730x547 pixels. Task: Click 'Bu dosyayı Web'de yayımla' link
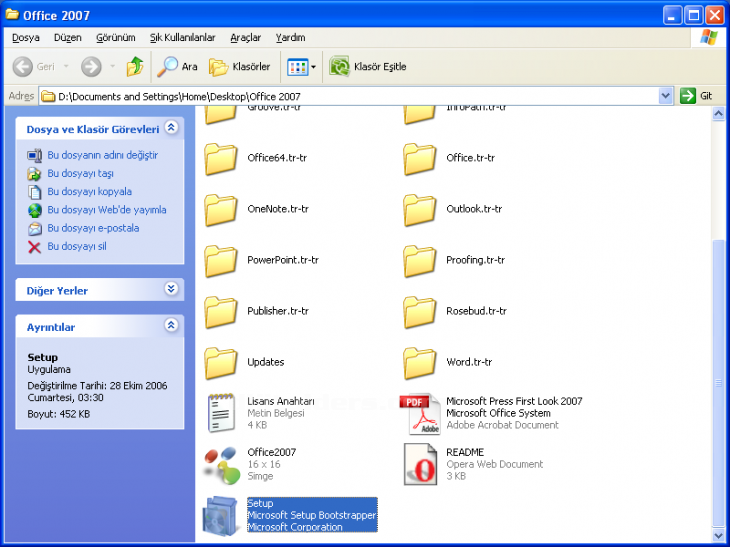pyautogui.click(x=107, y=209)
